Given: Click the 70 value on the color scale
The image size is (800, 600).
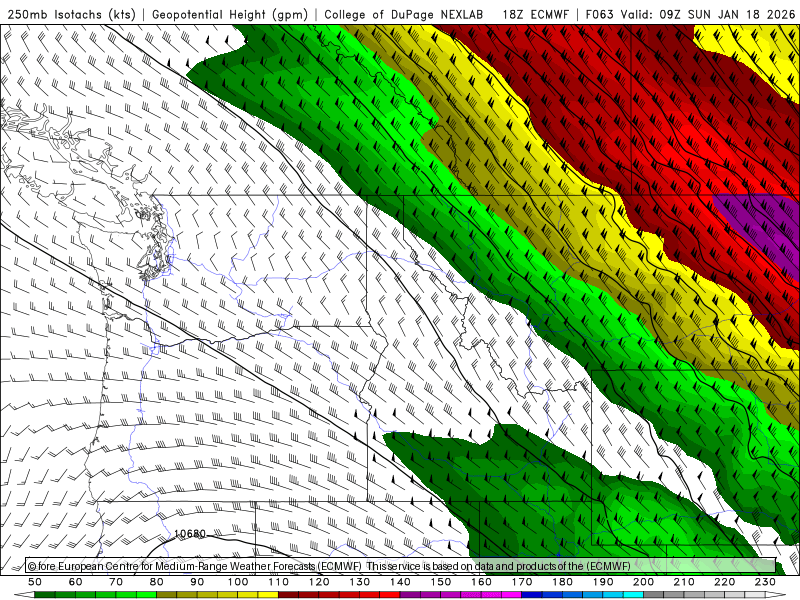Looking at the screenshot, I should point(116,582).
